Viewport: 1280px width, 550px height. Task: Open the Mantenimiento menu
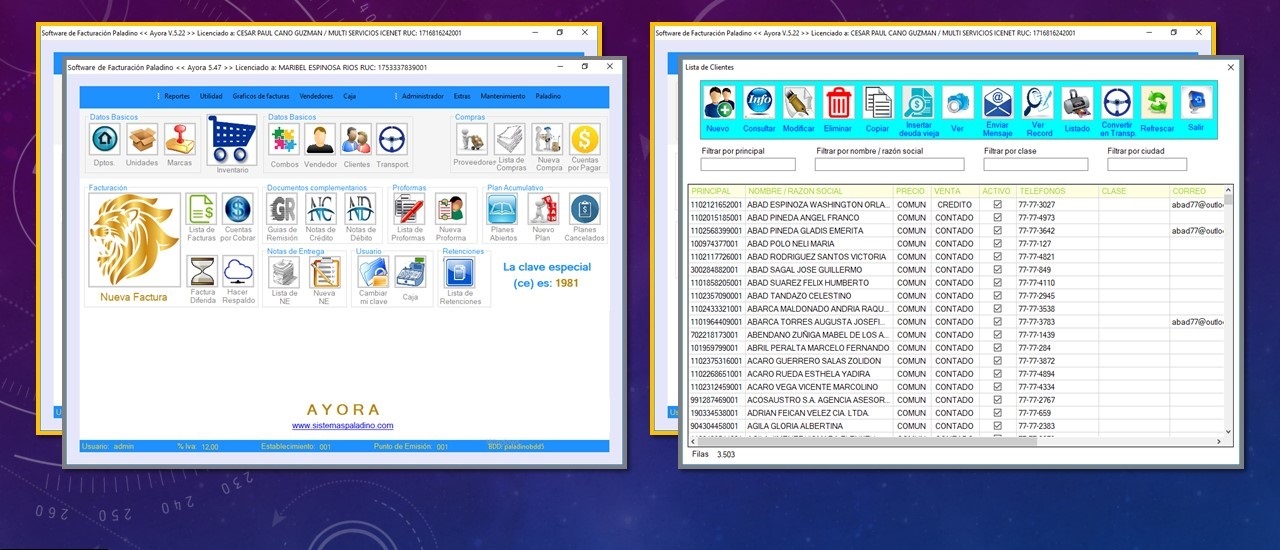click(x=502, y=96)
